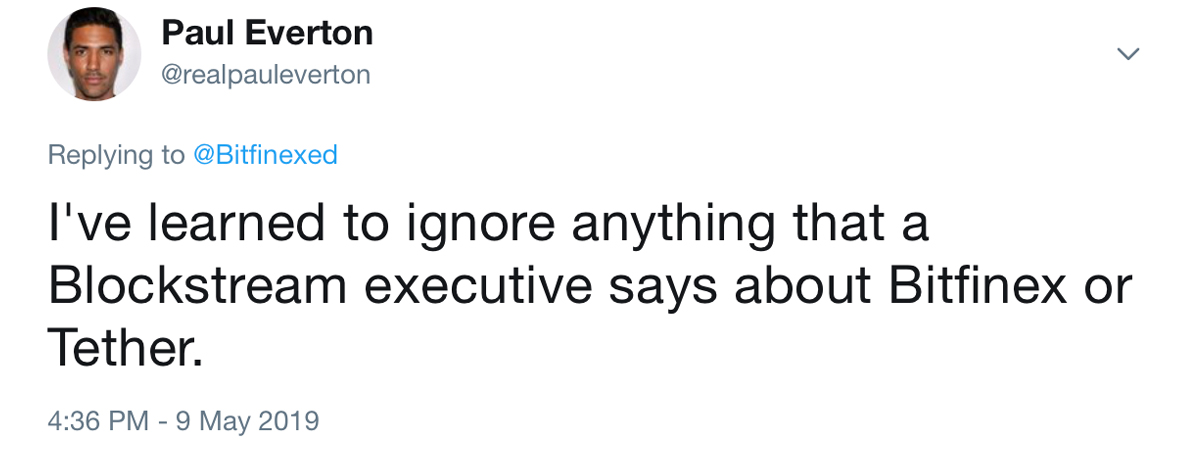Viewport: 1200px width, 450px height.
Task: Open the Paul Everton display name
Action: [x=267, y=34]
